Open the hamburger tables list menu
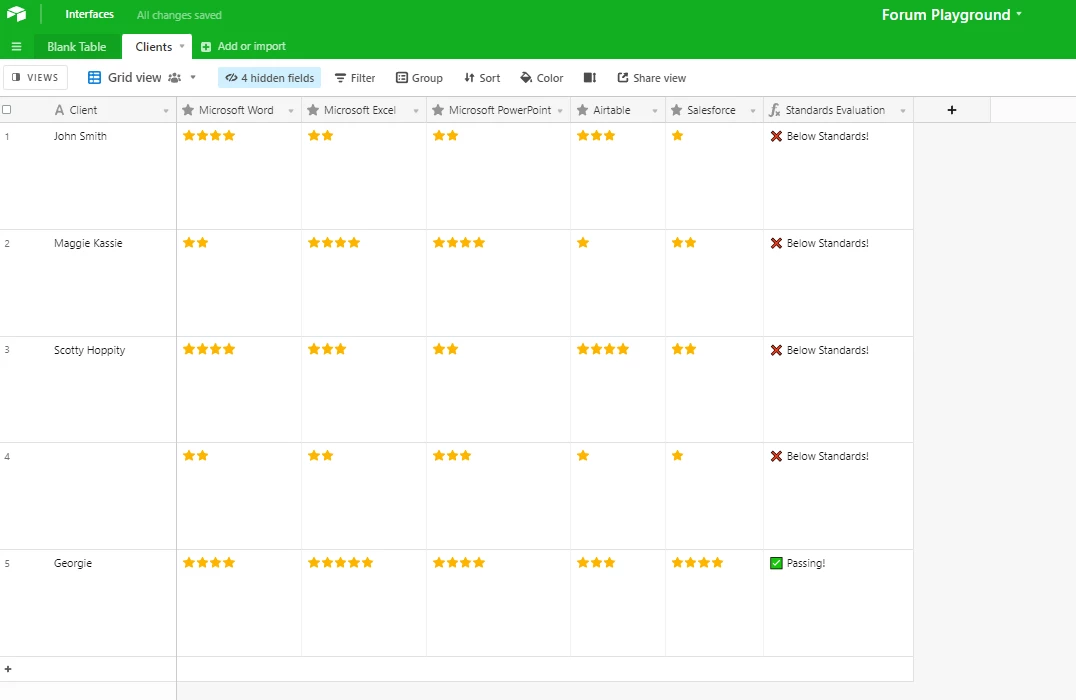This screenshot has width=1076, height=700. click(16, 47)
